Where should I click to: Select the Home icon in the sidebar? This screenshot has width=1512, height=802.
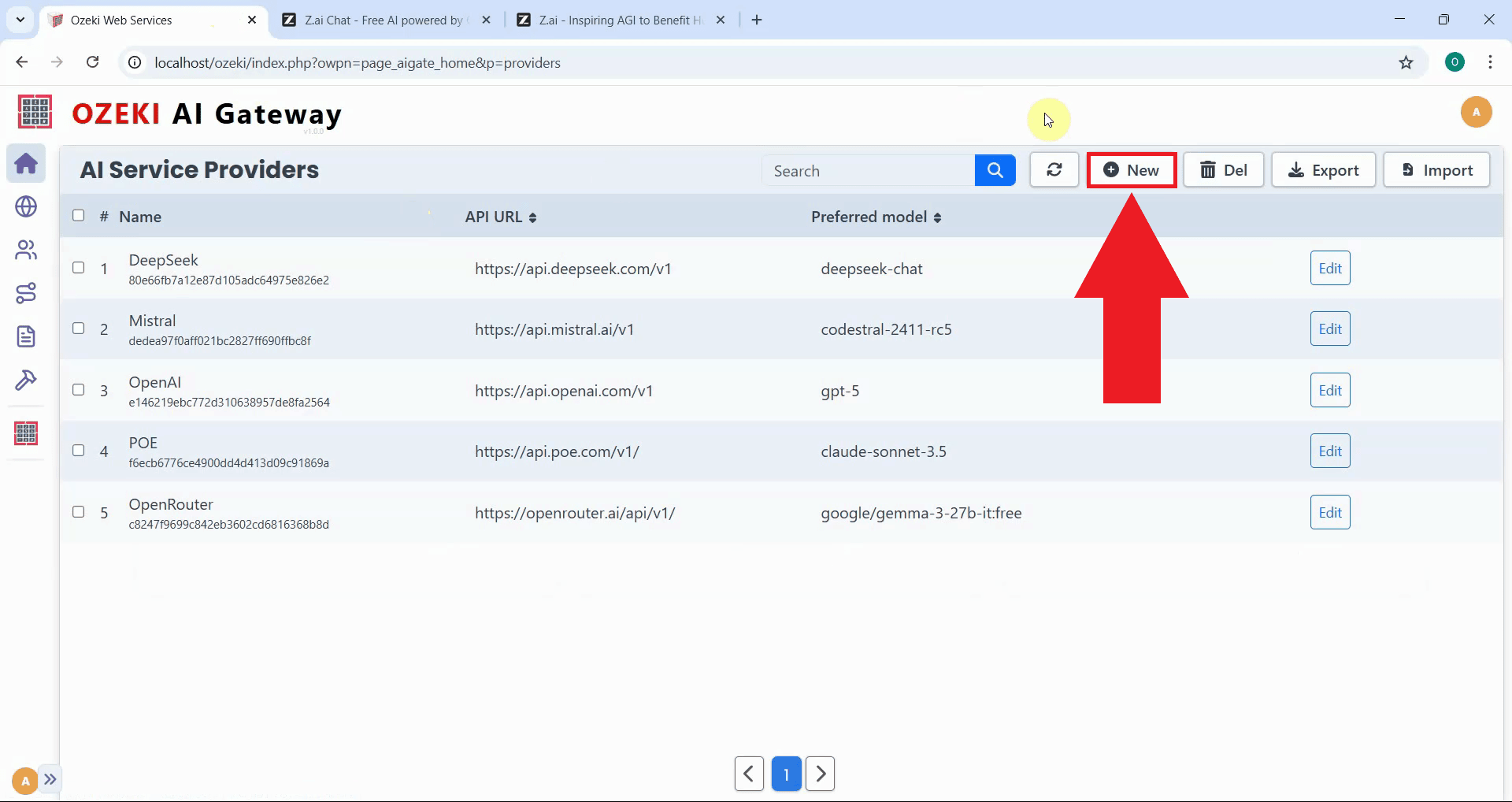click(26, 163)
